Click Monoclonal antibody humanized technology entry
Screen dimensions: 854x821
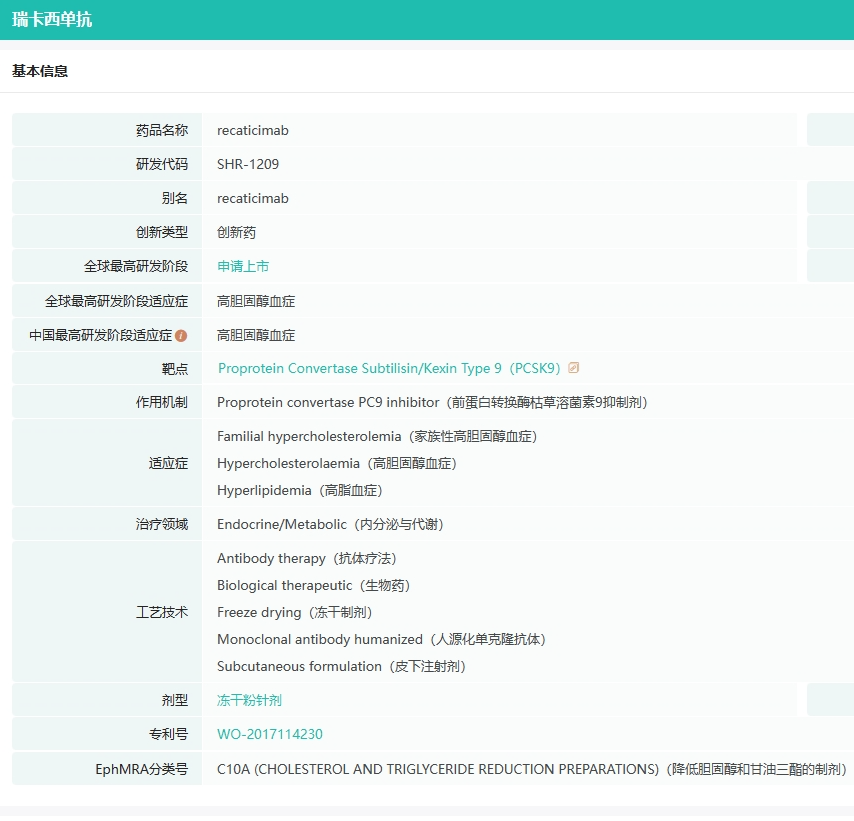381,639
